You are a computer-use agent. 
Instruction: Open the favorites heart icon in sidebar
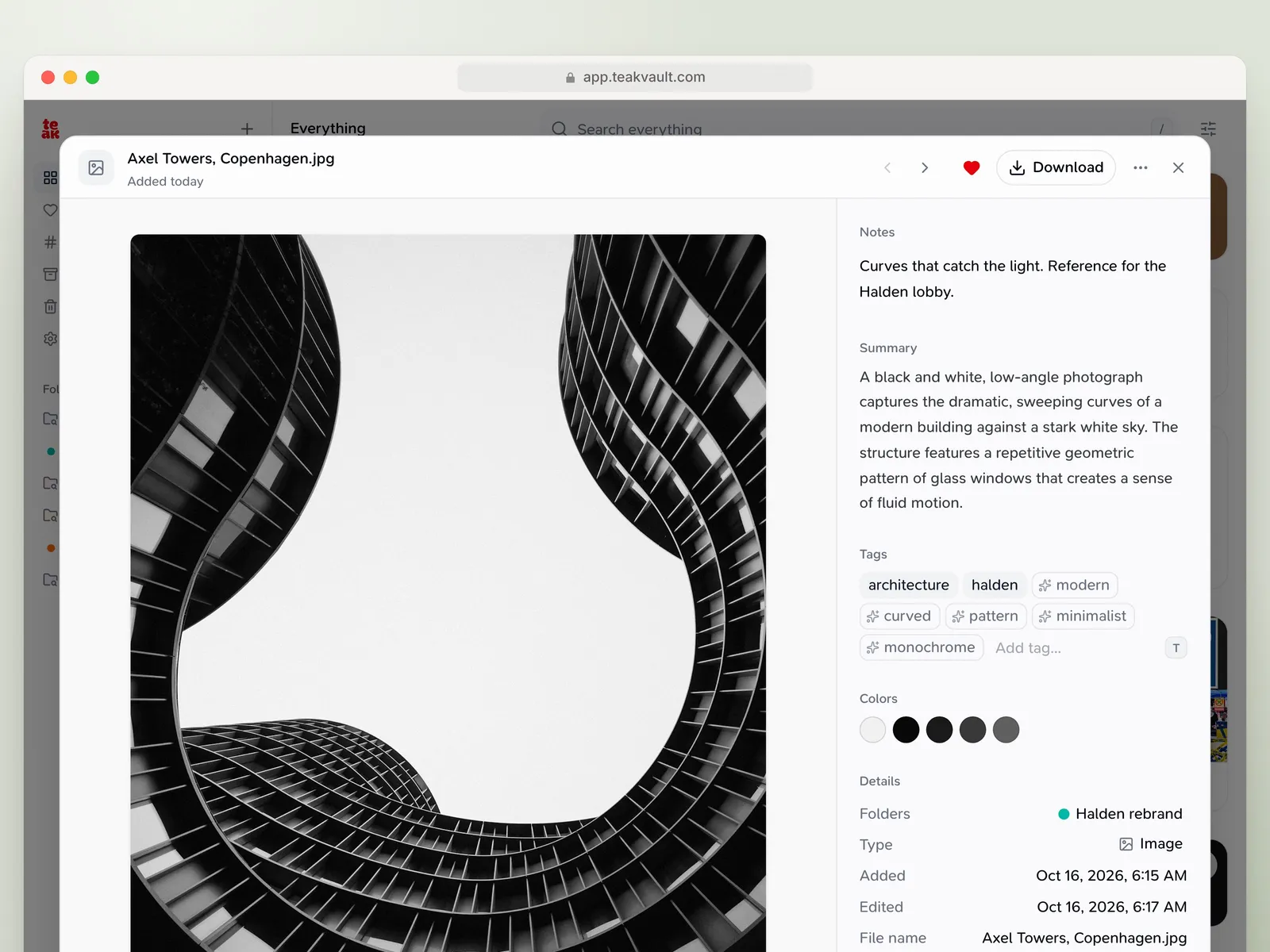(50, 210)
